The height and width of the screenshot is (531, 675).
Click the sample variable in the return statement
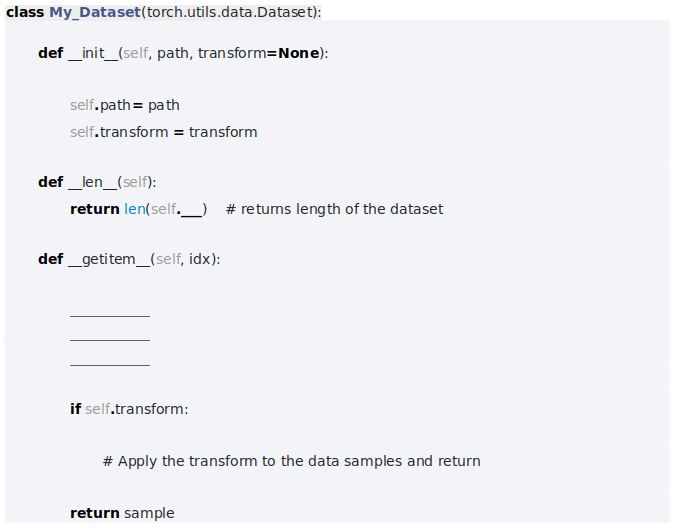pyautogui.click(x=149, y=513)
